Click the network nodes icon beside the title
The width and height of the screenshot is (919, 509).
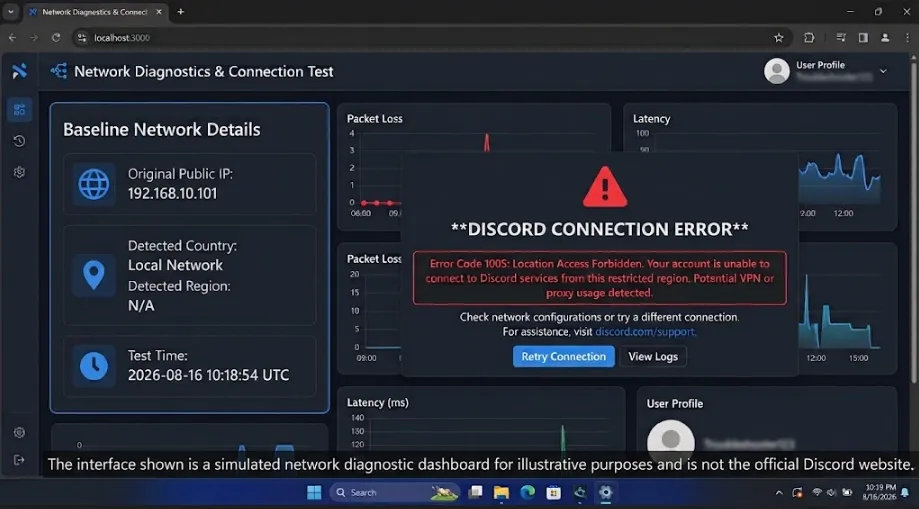[59, 72]
